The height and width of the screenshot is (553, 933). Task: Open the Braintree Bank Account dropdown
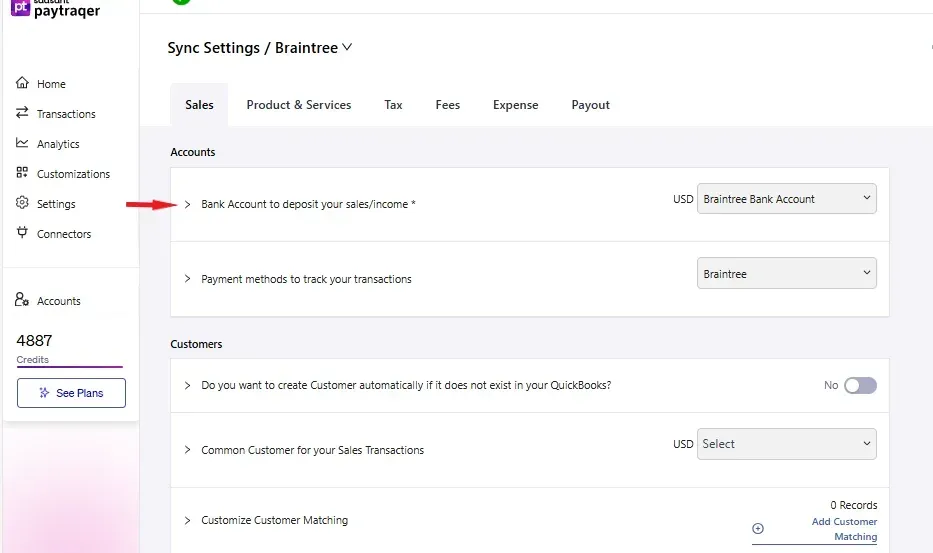tap(787, 199)
